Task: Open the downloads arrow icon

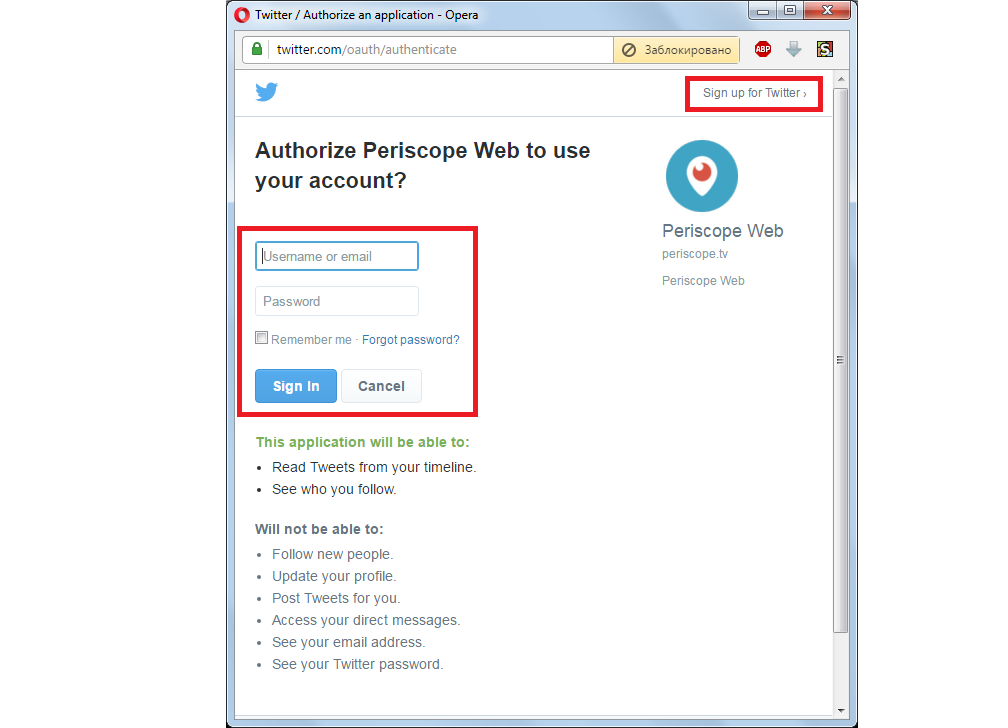Action: tap(793, 50)
